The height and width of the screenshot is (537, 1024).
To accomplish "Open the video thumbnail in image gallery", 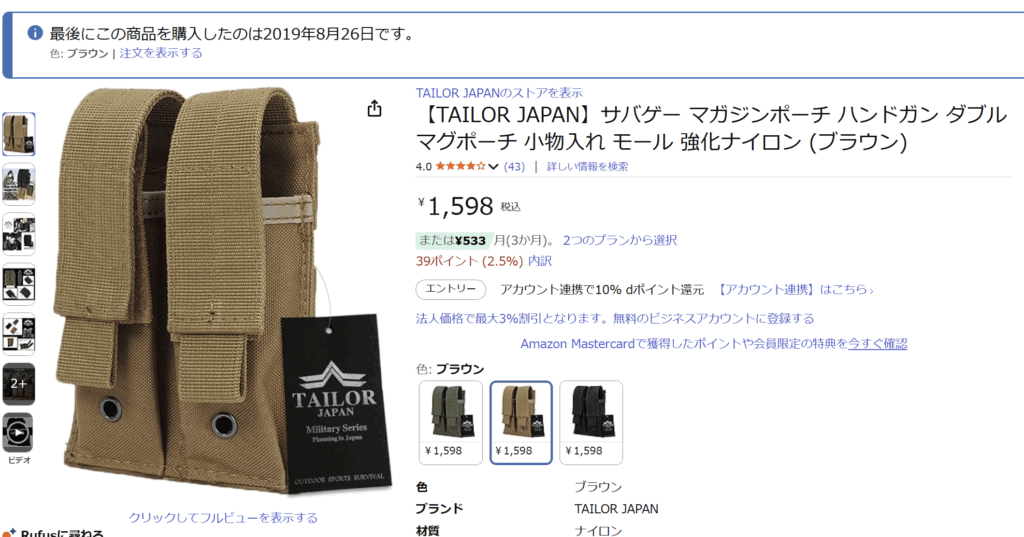I will tap(18, 432).
